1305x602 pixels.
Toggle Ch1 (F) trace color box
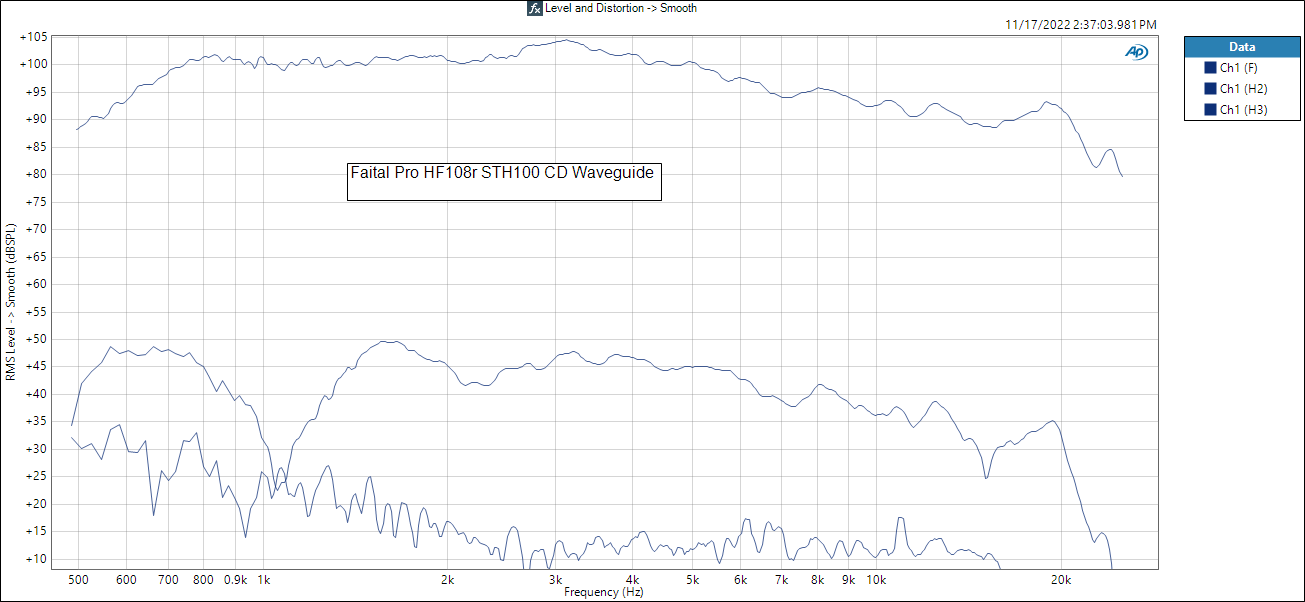pyautogui.click(x=1211, y=68)
